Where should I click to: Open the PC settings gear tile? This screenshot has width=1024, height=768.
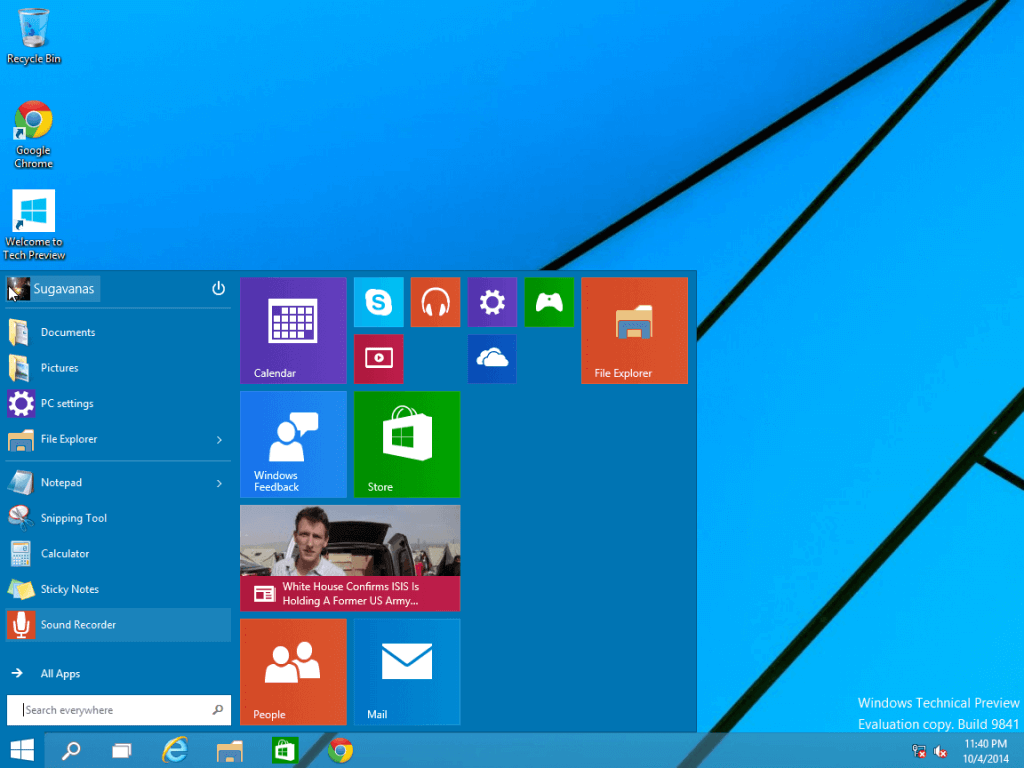(492, 302)
